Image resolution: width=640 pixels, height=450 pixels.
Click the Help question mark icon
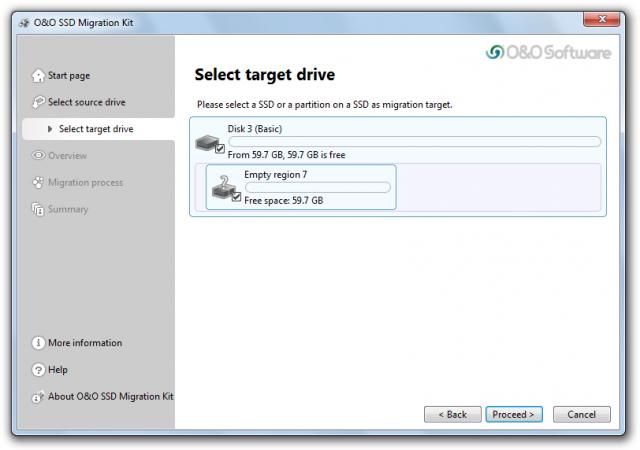[x=38, y=370]
